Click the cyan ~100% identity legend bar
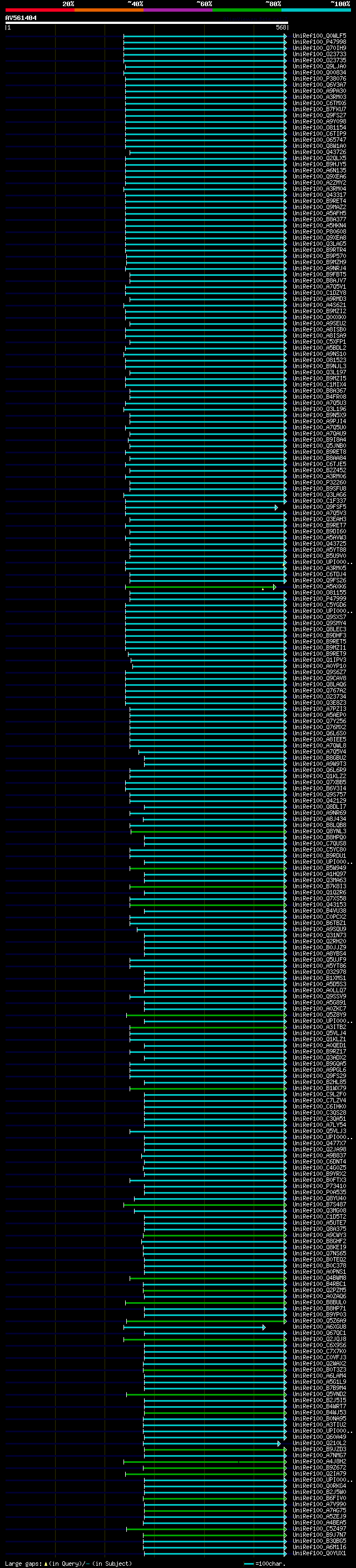This screenshot has width=356, height=1568. 316,10
